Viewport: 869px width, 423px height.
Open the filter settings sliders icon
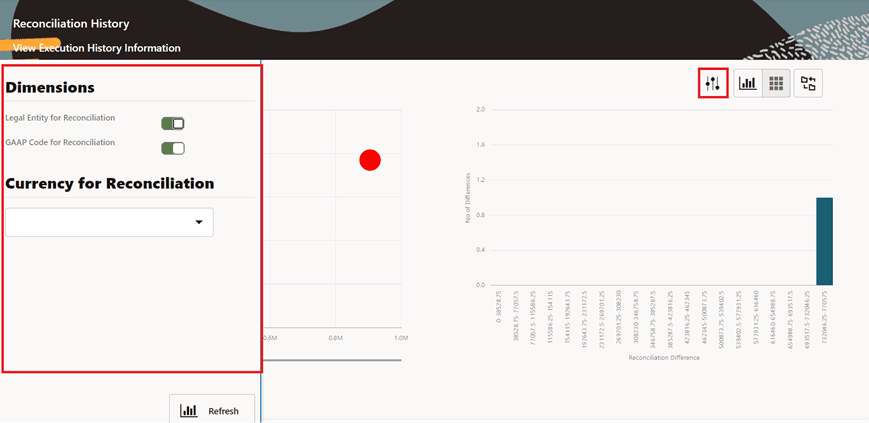tap(712, 84)
